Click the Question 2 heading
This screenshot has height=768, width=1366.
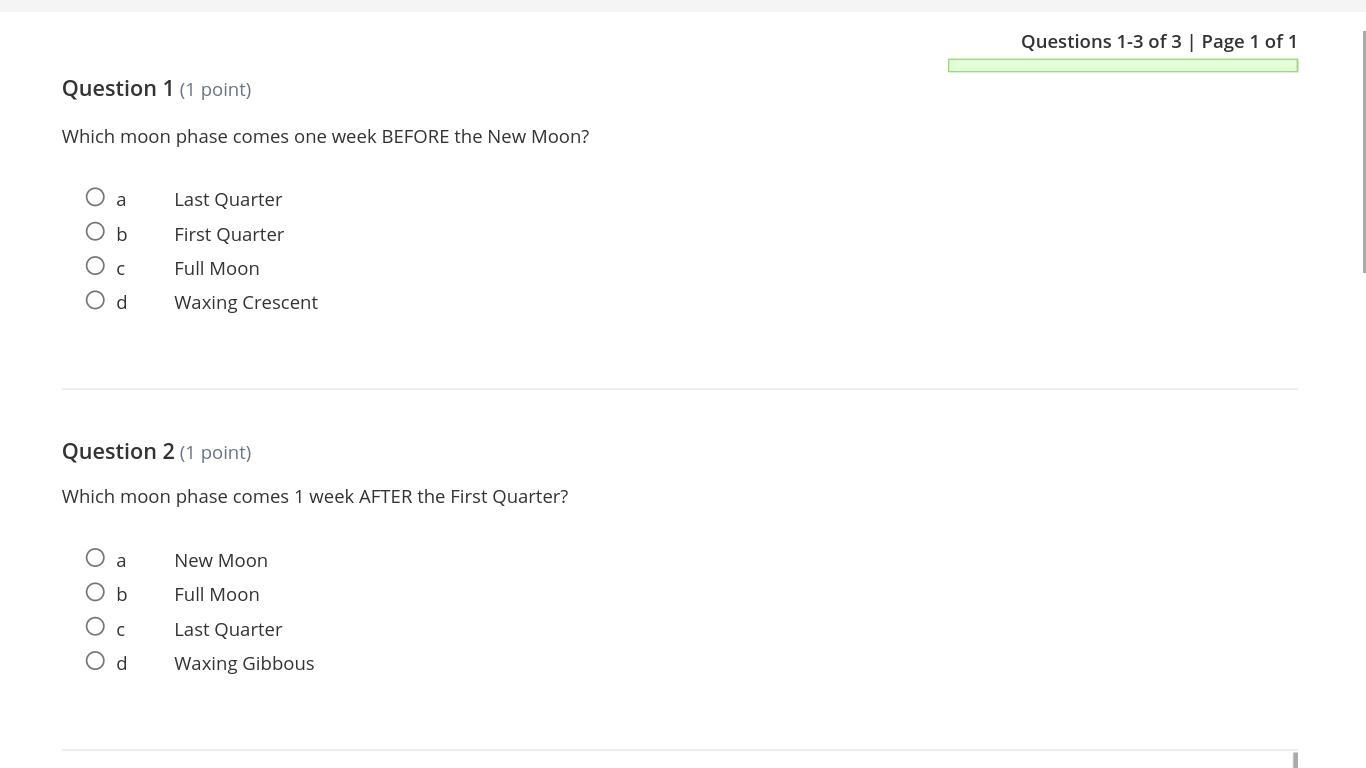(118, 451)
